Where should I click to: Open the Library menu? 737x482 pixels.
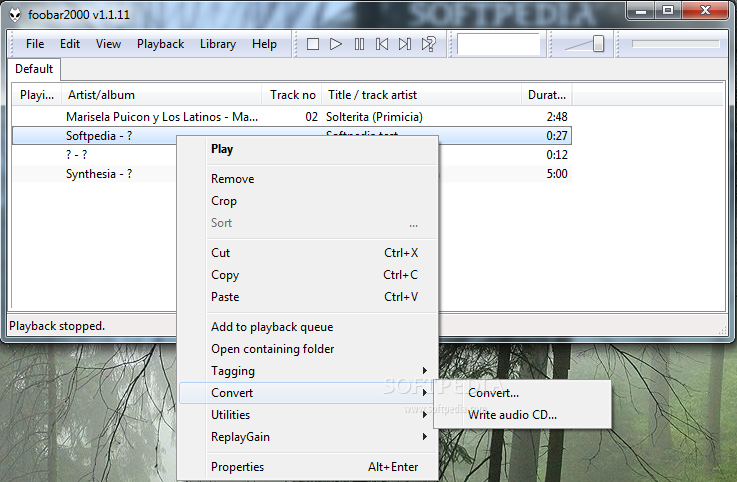218,44
